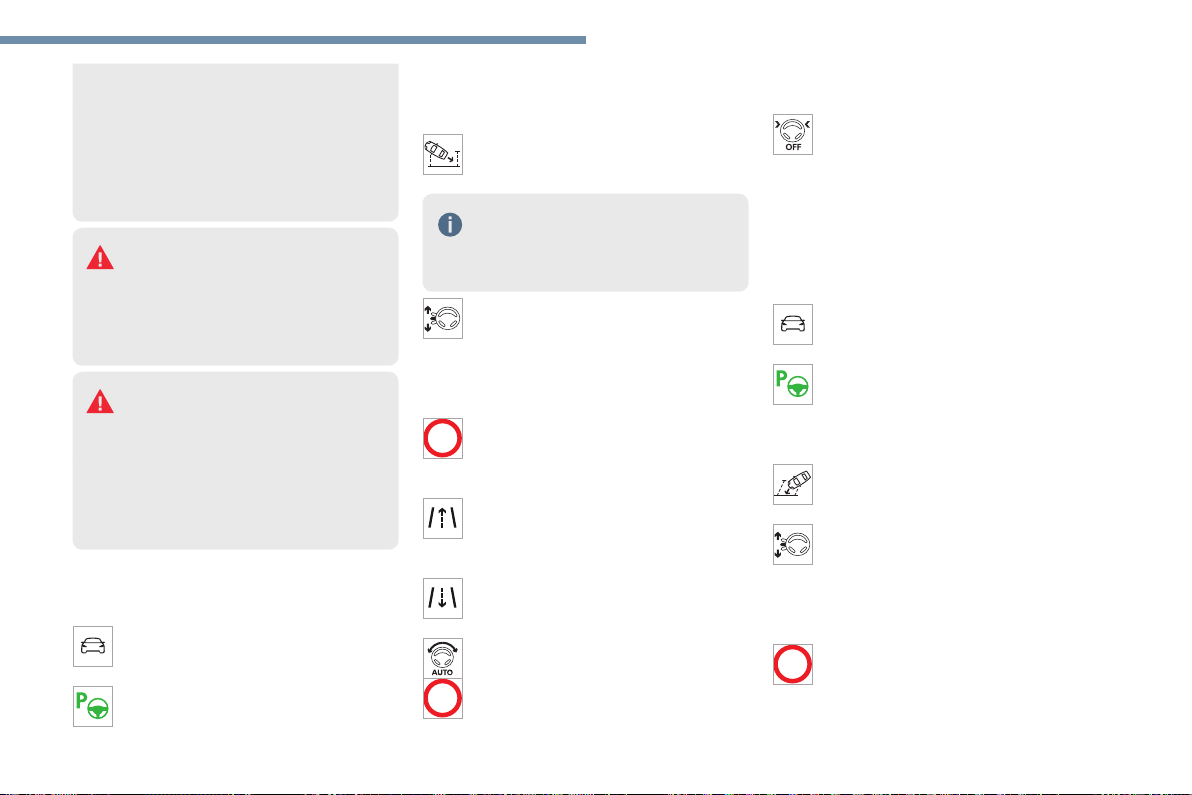Click the blank gray box above the warnings
This screenshot has width=1192, height=795.
[235, 140]
